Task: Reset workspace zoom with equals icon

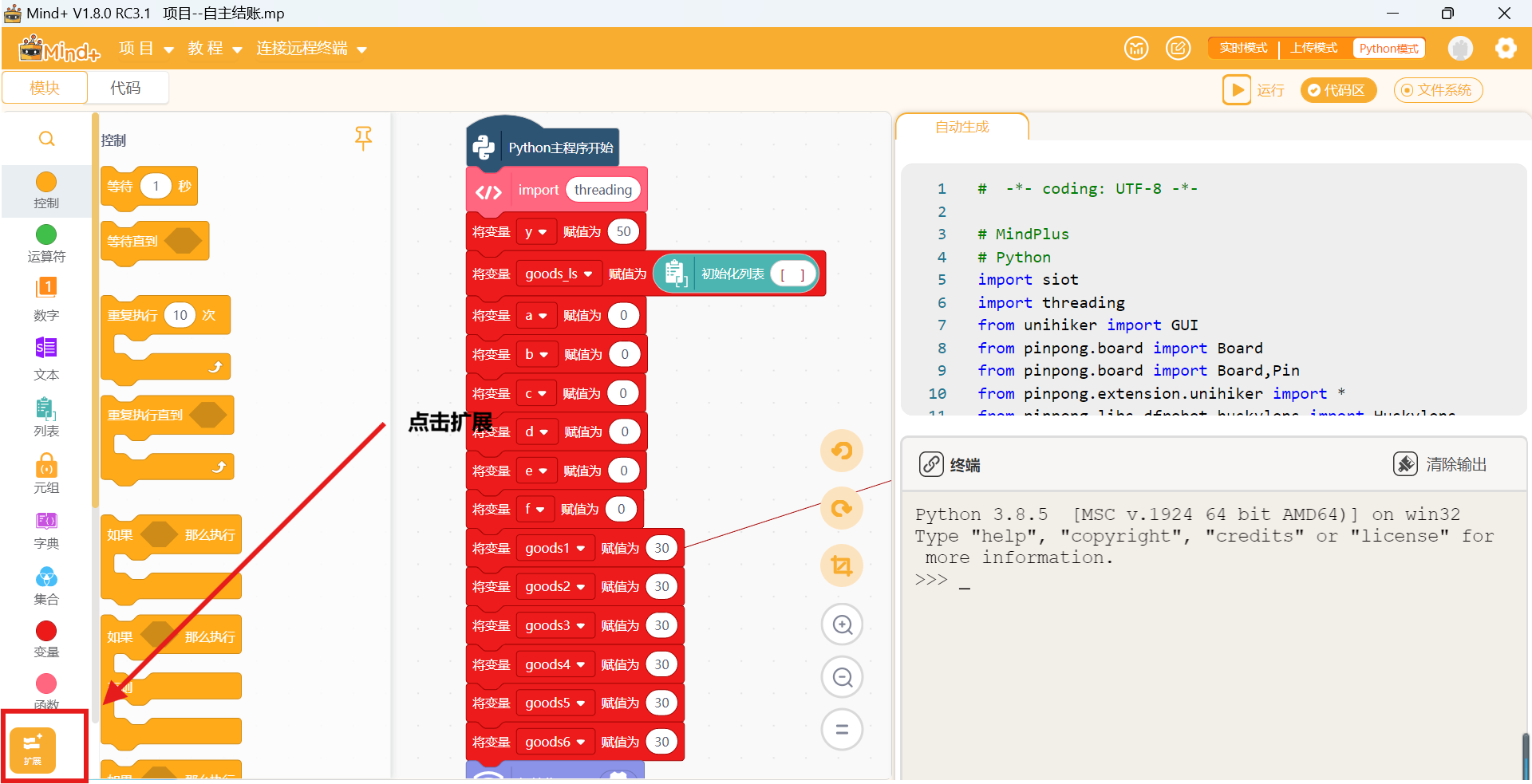Action: [x=842, y=730]
